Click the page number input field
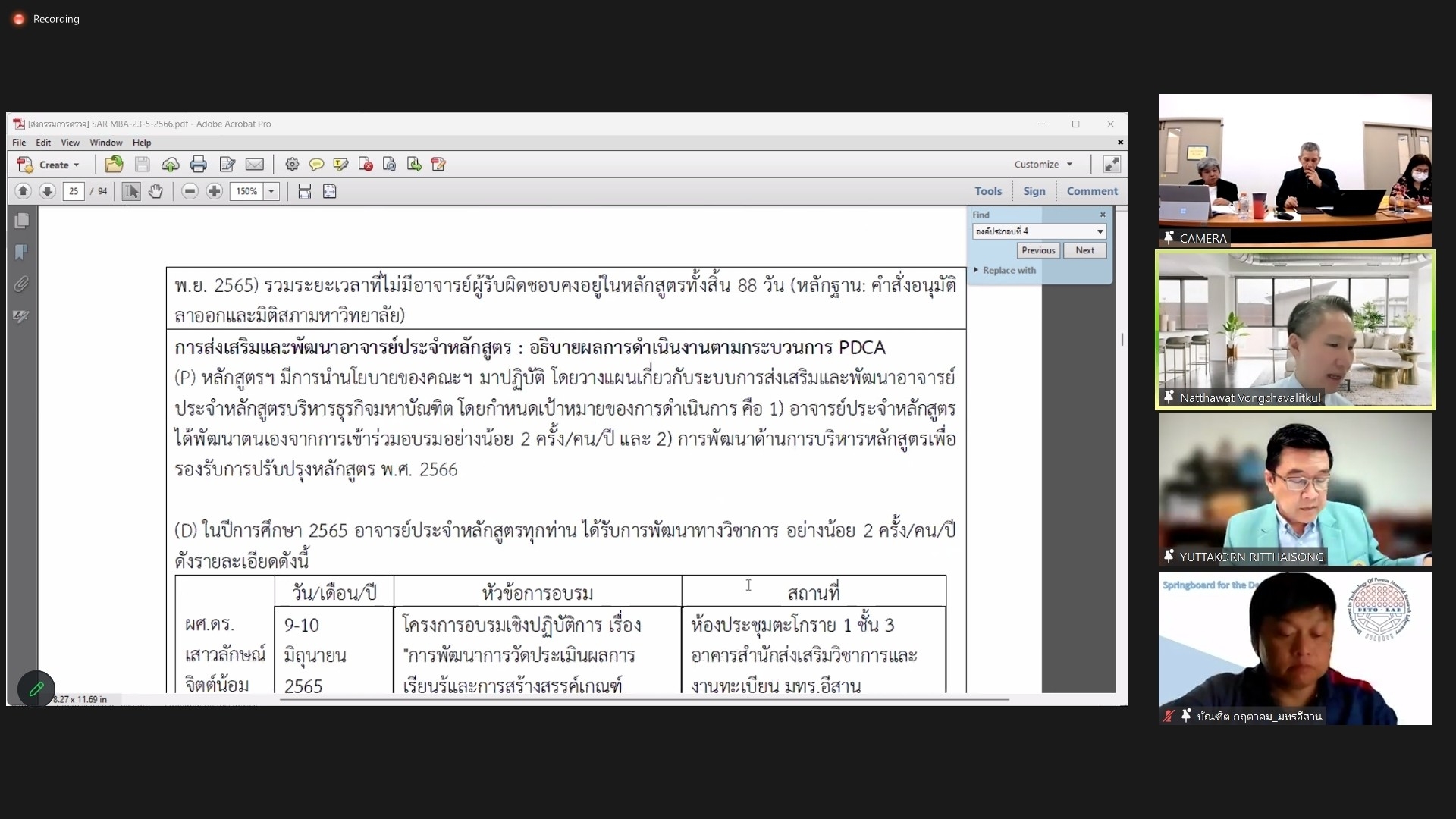This screenshot has width=1456, height=819. 74,191
